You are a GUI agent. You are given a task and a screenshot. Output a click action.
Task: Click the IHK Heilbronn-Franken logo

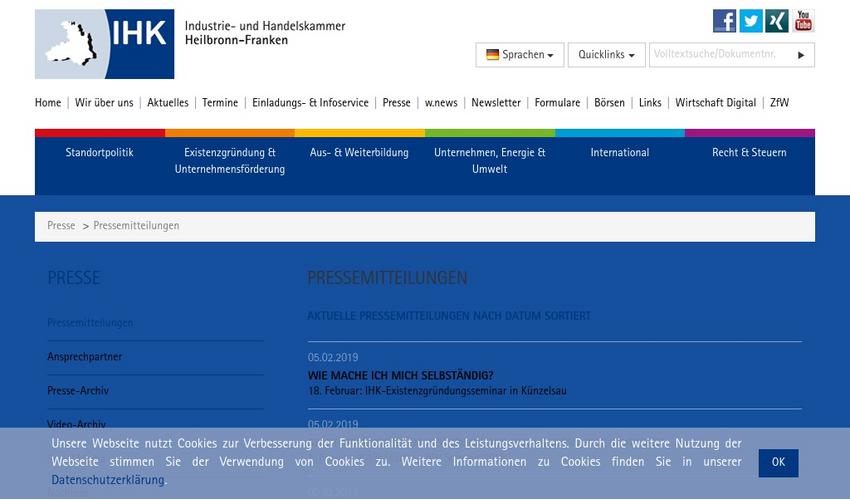105,44
